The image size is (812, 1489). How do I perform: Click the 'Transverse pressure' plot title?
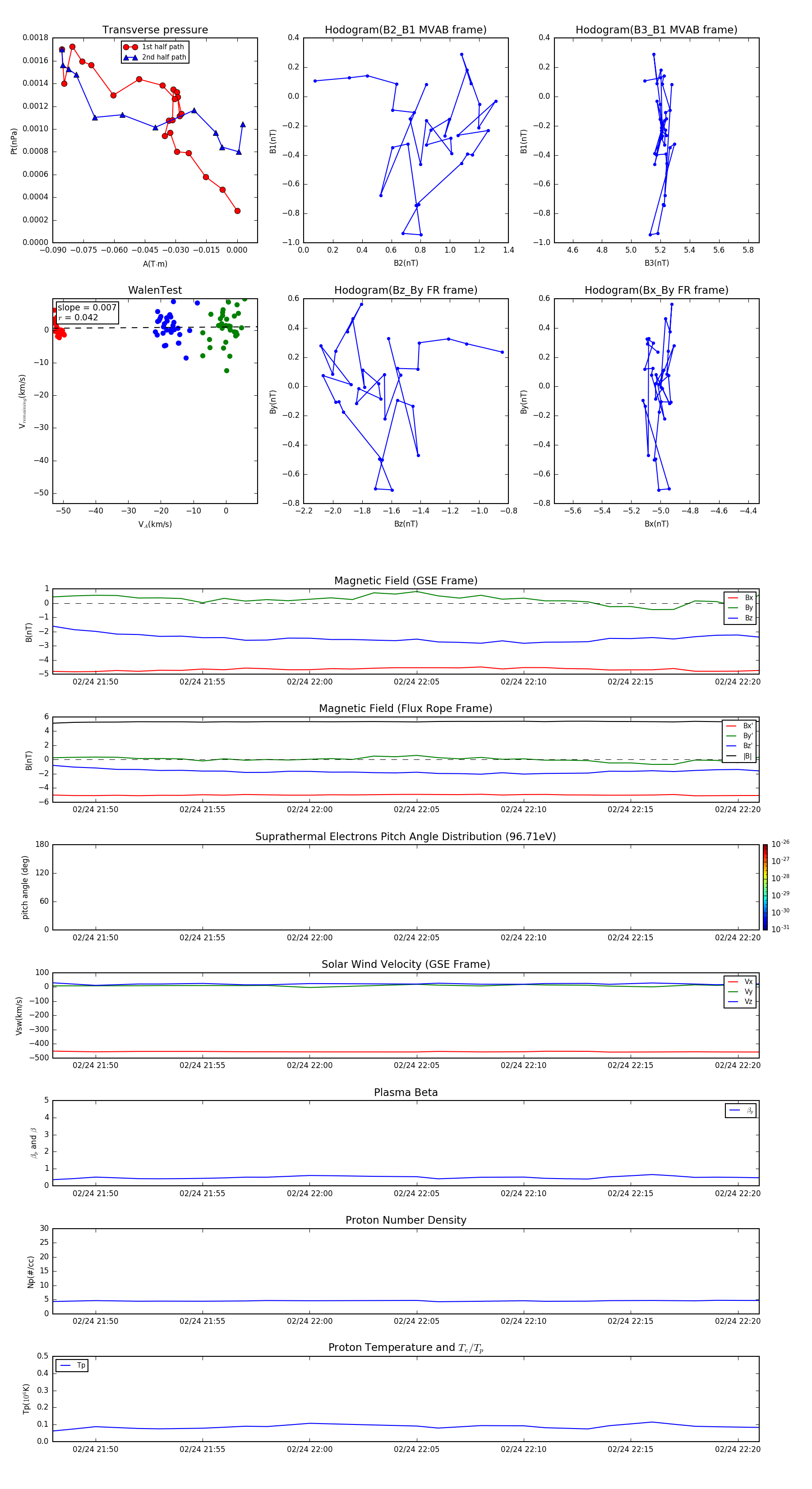(x=155, y=30)
